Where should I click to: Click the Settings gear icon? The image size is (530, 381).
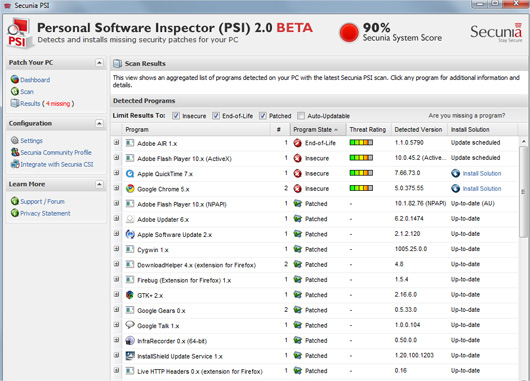coord(15,140)
